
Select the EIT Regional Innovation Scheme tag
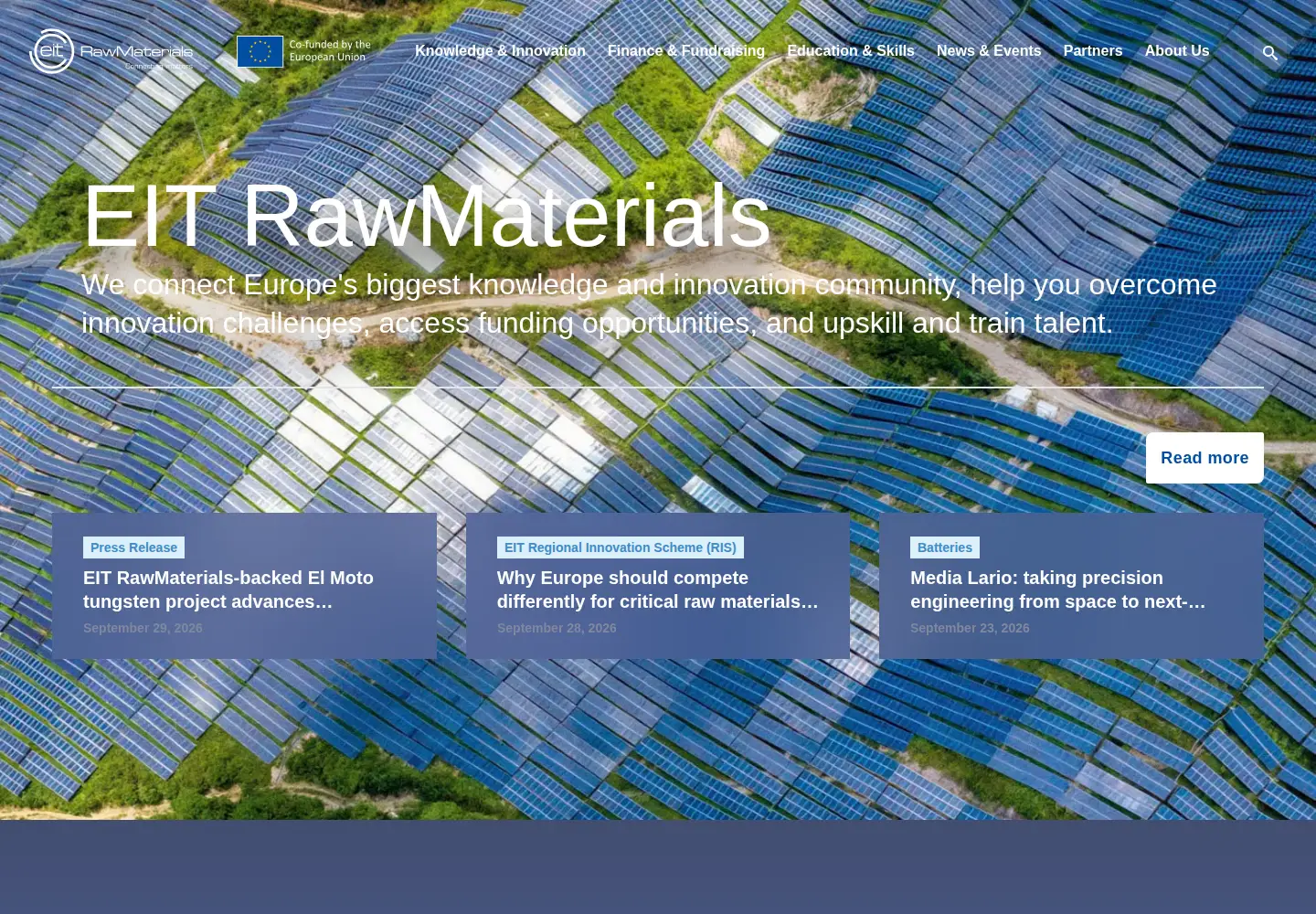(621, 547)
